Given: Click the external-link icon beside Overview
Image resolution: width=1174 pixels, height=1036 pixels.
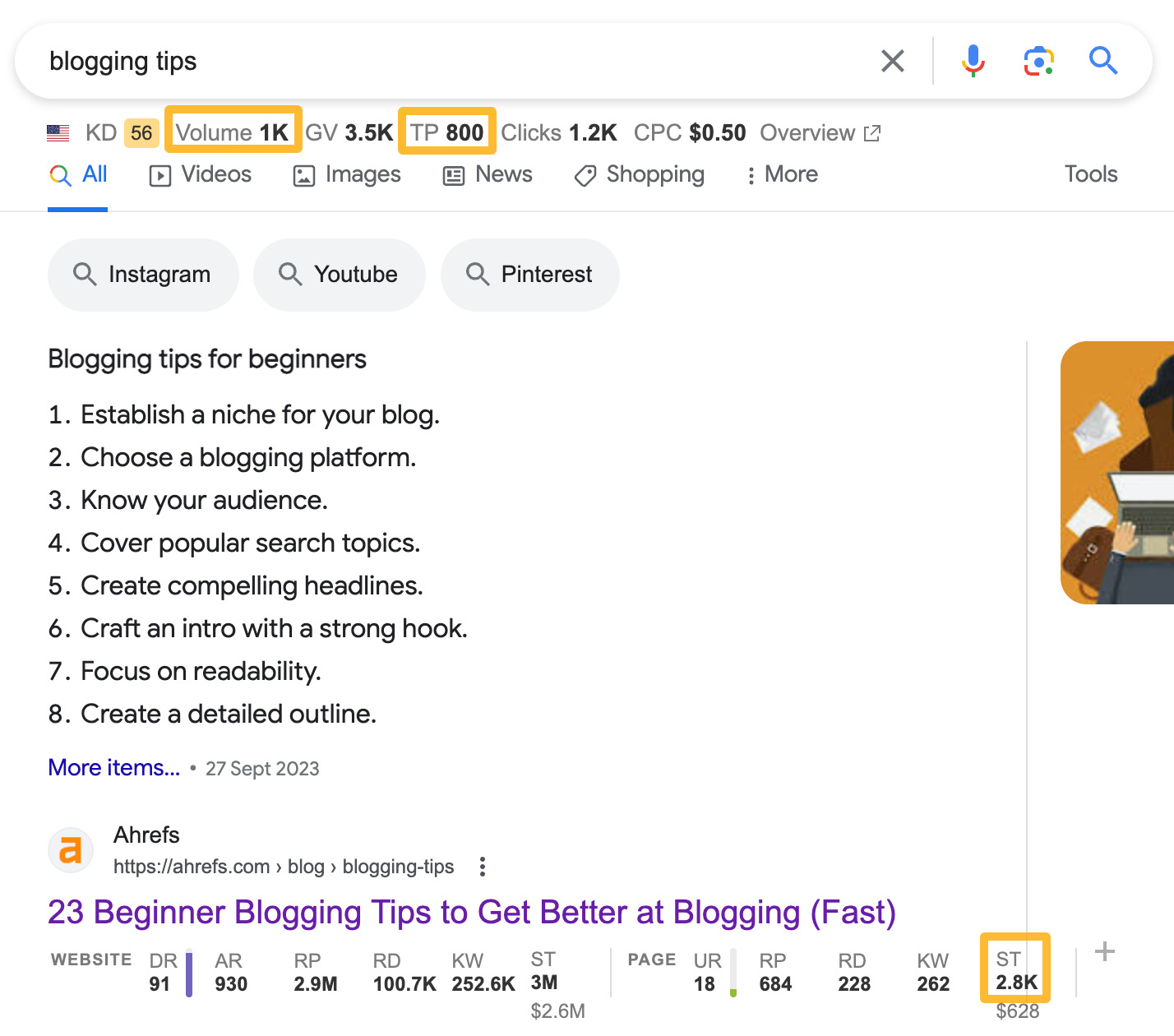Looking at the screenshot, I should 873,132.
